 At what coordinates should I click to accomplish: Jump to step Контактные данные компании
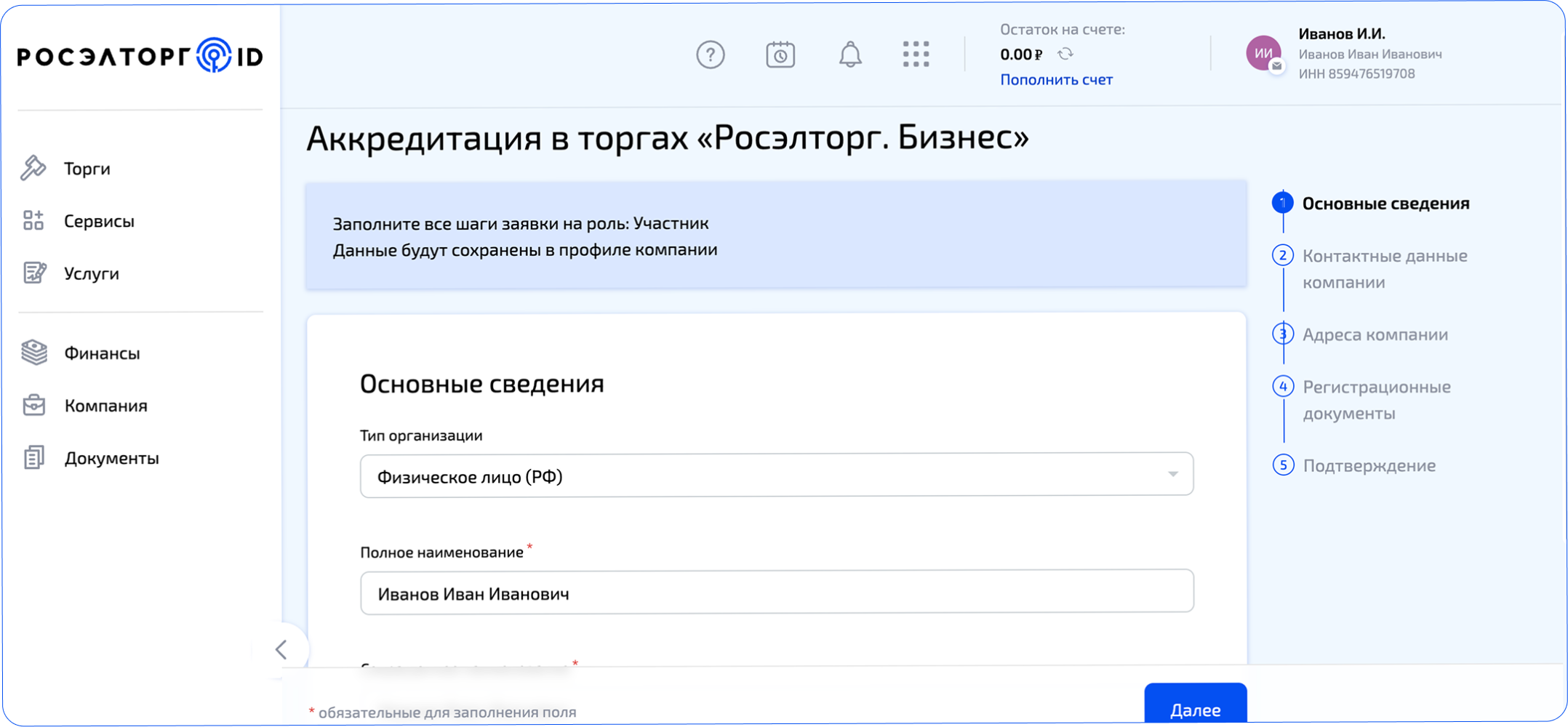coord(1385,269)
